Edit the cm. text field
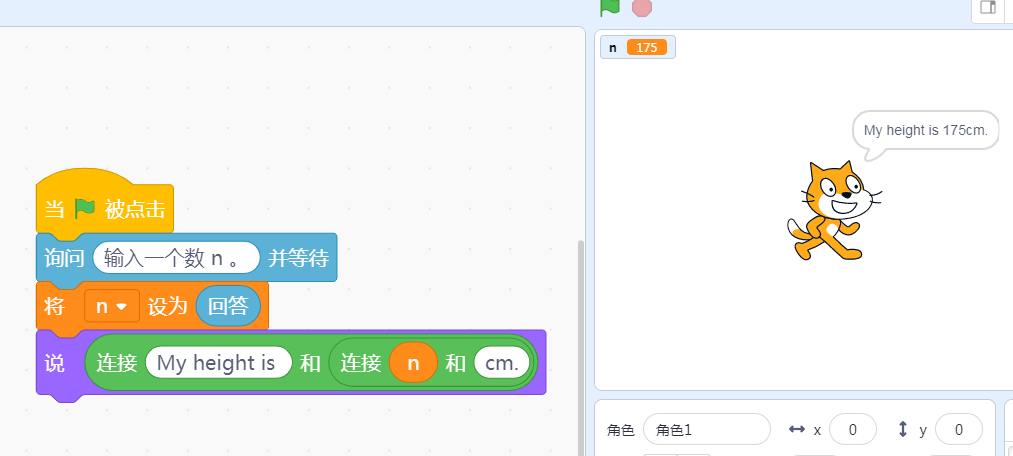Viewport: 1013px width, 456px height. 502,363
